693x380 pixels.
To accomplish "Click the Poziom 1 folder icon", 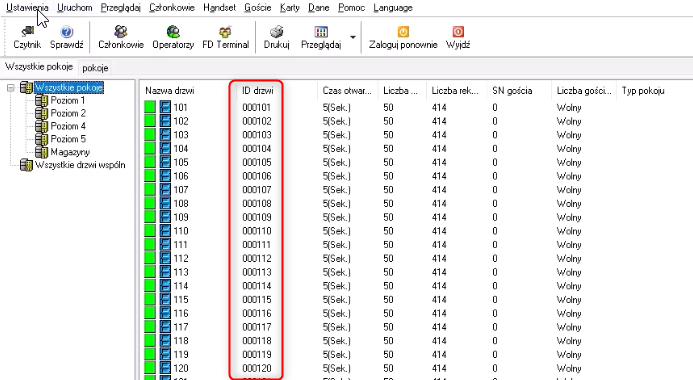I will tap(42, 101).
